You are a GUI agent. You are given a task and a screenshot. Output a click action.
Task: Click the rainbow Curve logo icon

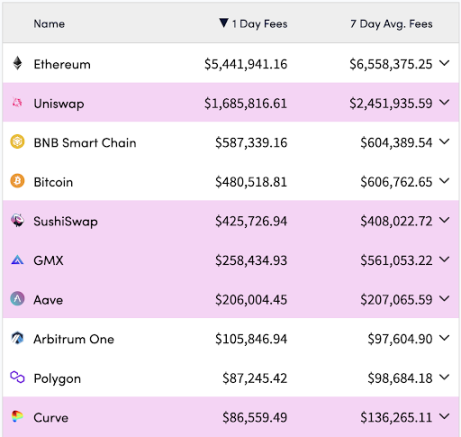[17, 416]
